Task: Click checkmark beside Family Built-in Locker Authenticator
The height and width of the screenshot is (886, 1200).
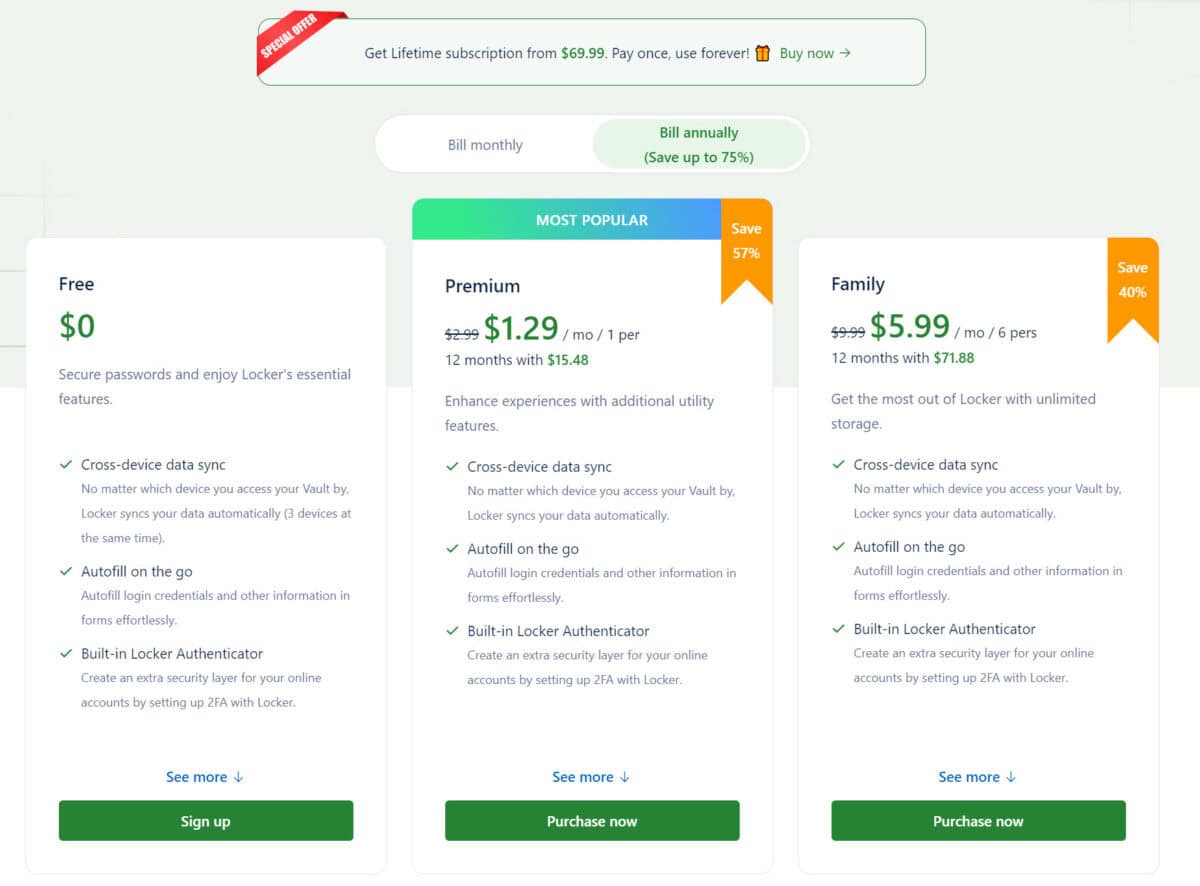Action: click(x=838, y=629)
